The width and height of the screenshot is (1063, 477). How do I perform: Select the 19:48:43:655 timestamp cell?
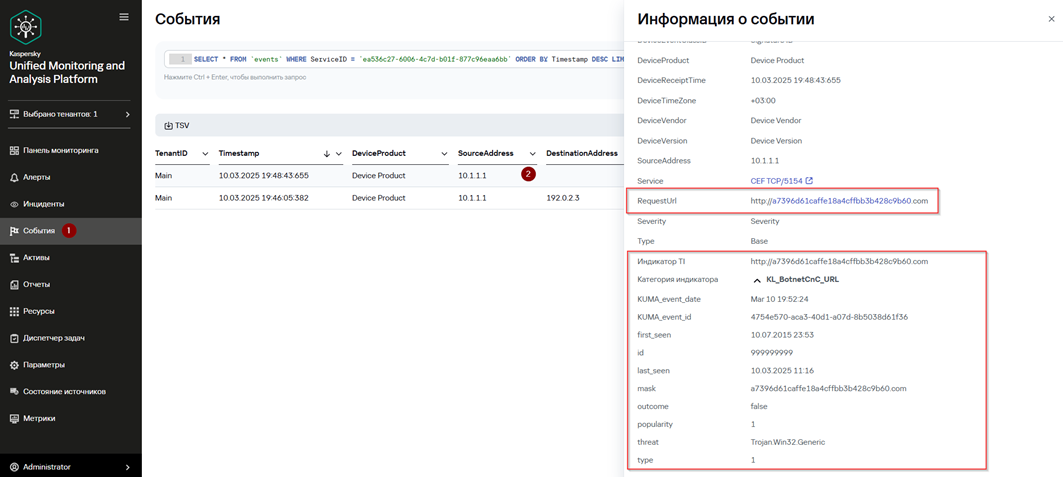[264, 175]
